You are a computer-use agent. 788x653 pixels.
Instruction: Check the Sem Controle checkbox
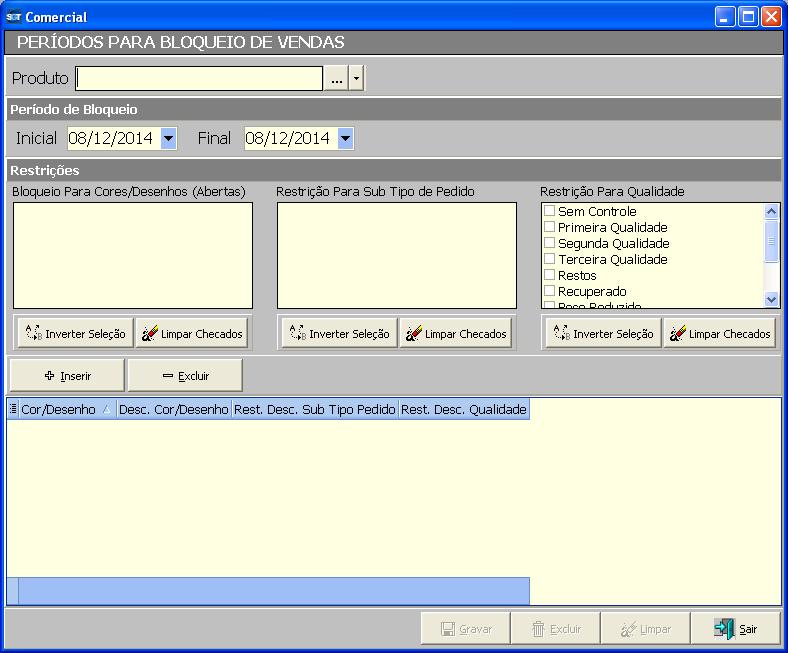[549, 211]
